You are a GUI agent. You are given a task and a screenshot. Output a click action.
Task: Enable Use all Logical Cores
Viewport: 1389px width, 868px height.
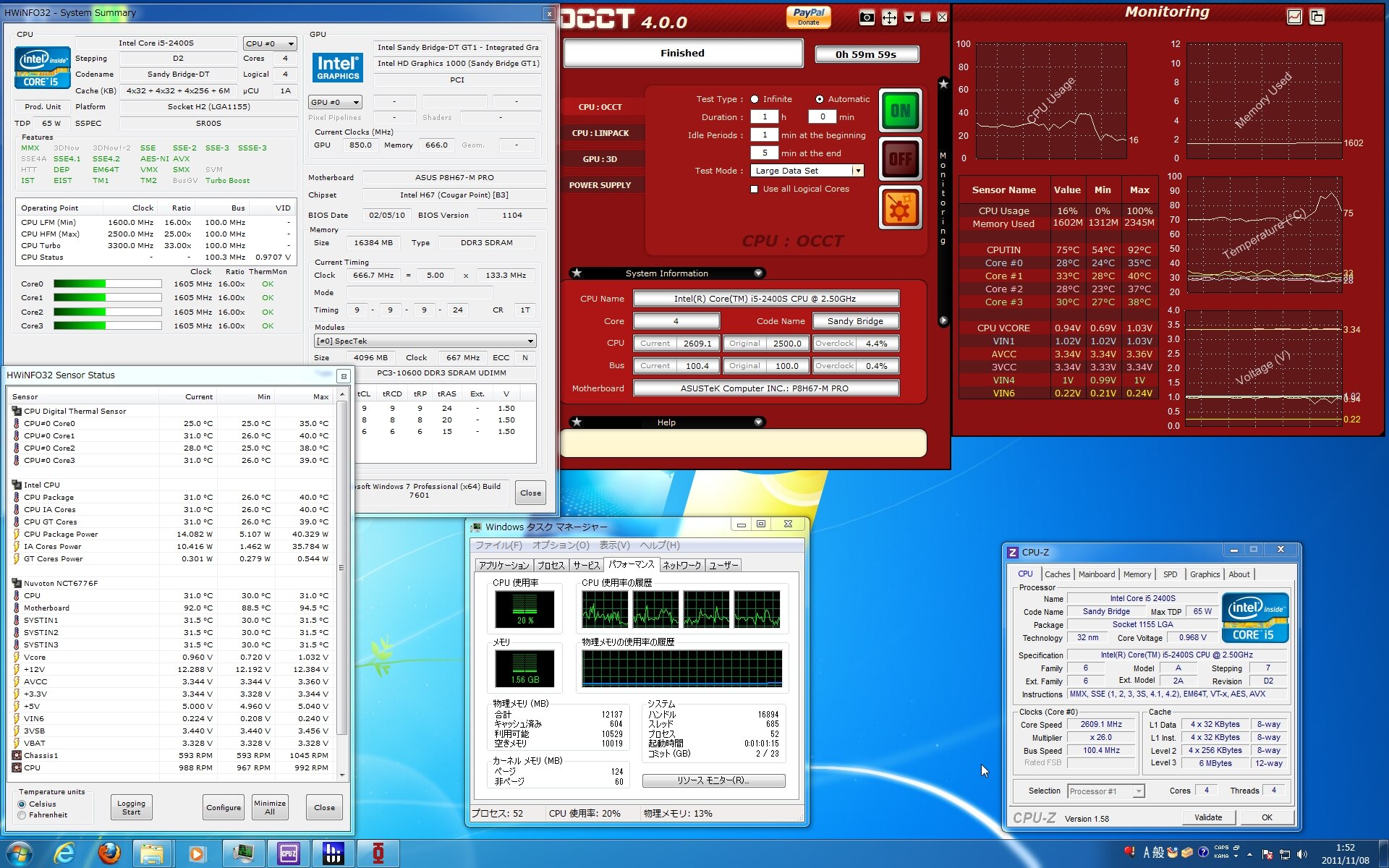(x=755, y=189)
